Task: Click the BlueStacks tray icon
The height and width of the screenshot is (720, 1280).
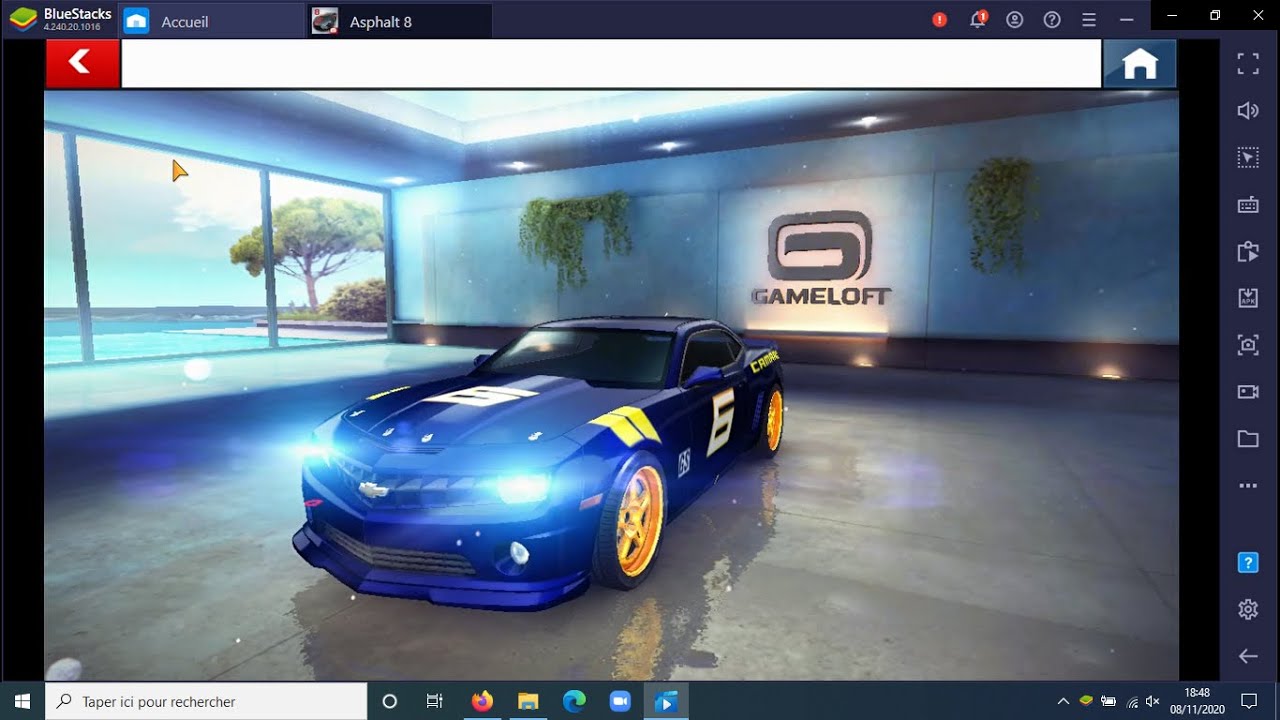Action: pos(1086,701)
